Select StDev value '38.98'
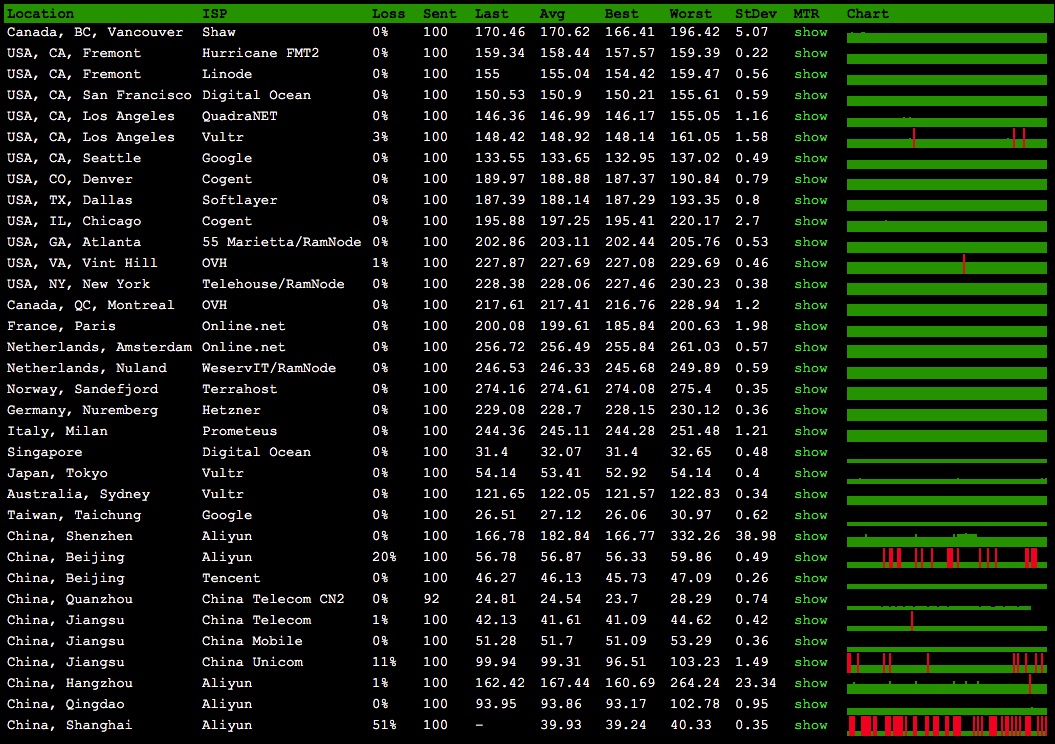Image resolution: width=1055 pixels, height=744 pixels. (x=756, y=536)
